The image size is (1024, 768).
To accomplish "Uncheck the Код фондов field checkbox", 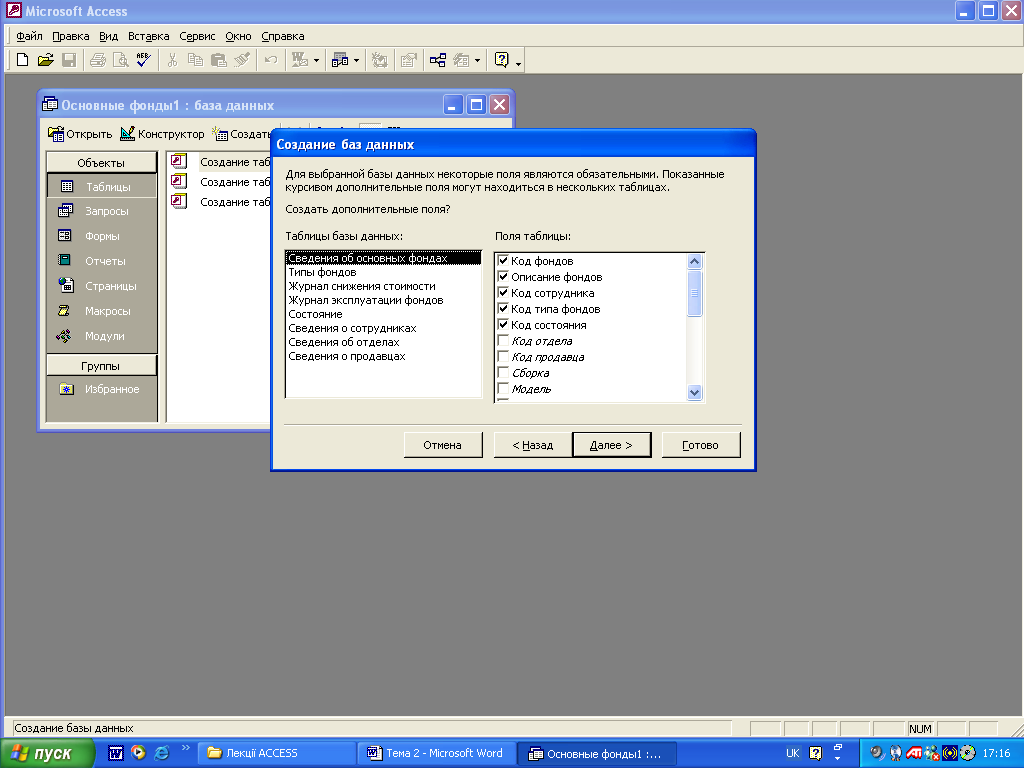I will click(x=504, y=261).
